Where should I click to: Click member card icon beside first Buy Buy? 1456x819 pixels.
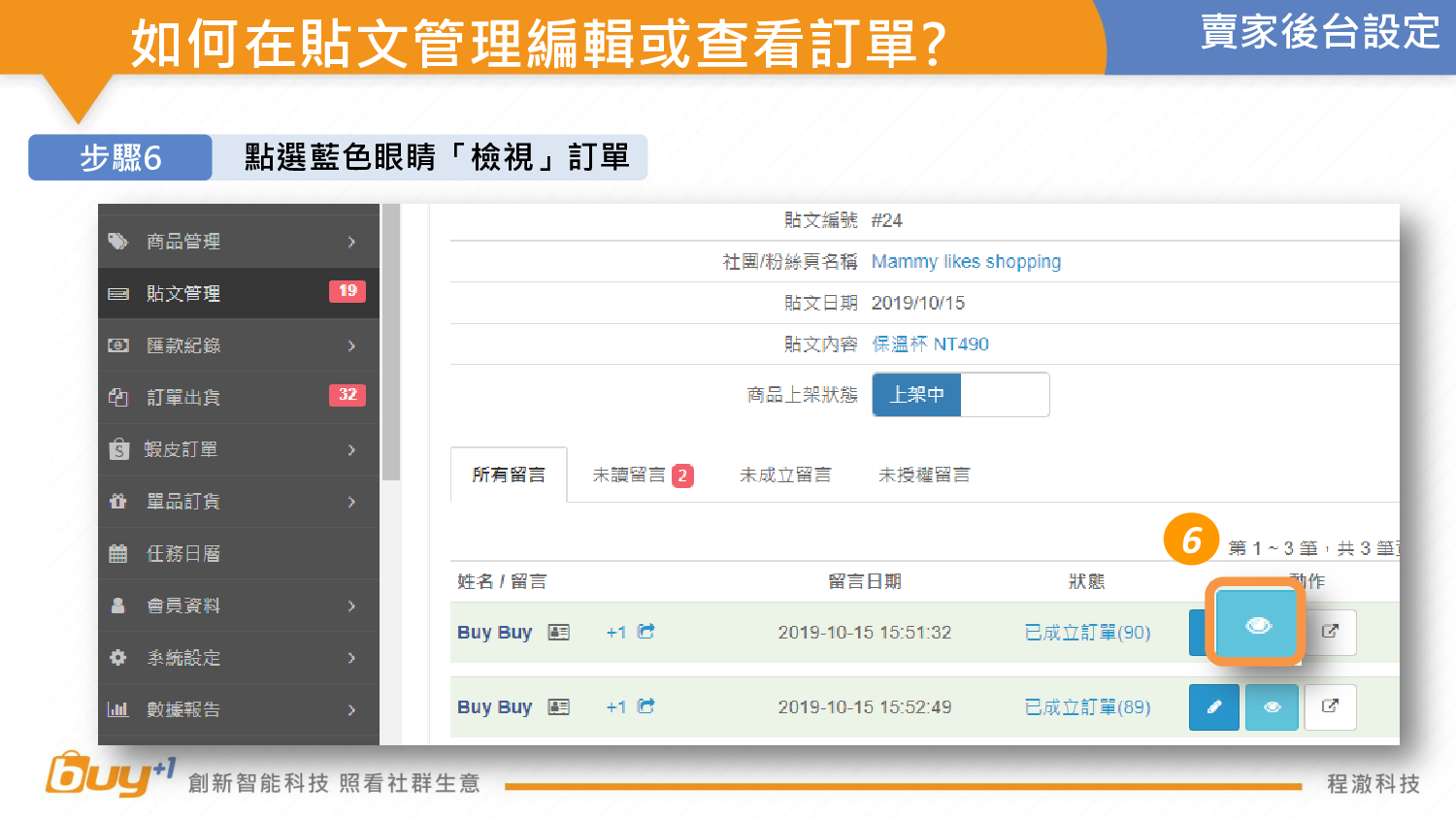point(558,633)
